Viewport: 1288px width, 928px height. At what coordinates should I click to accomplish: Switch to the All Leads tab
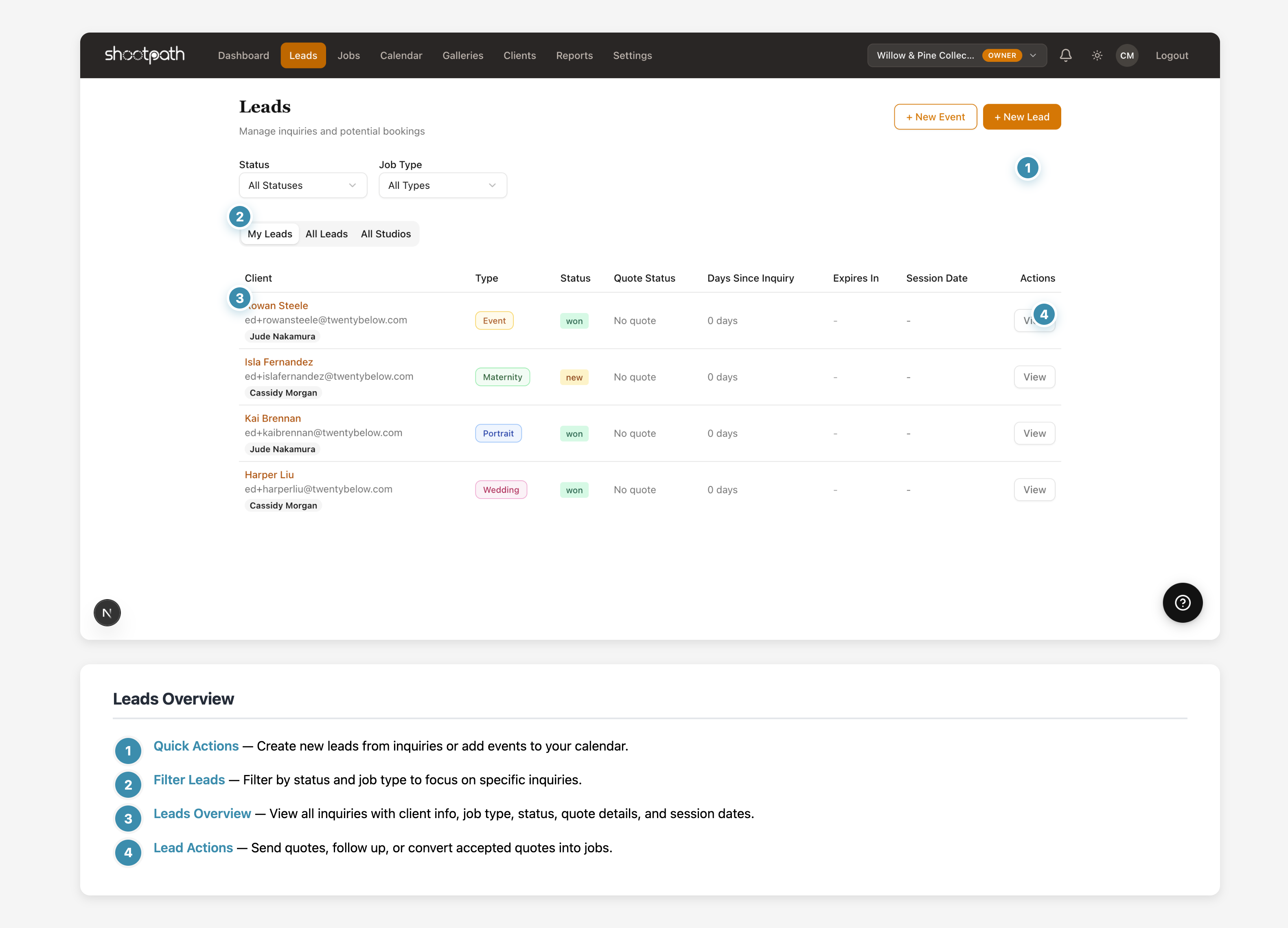tap(326, 233)
